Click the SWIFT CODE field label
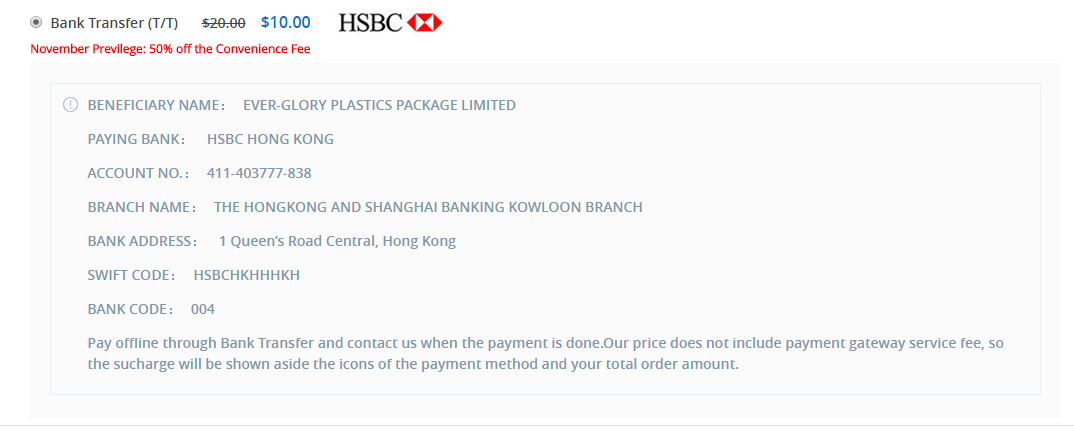1074x435 pixels. point(131,275)
